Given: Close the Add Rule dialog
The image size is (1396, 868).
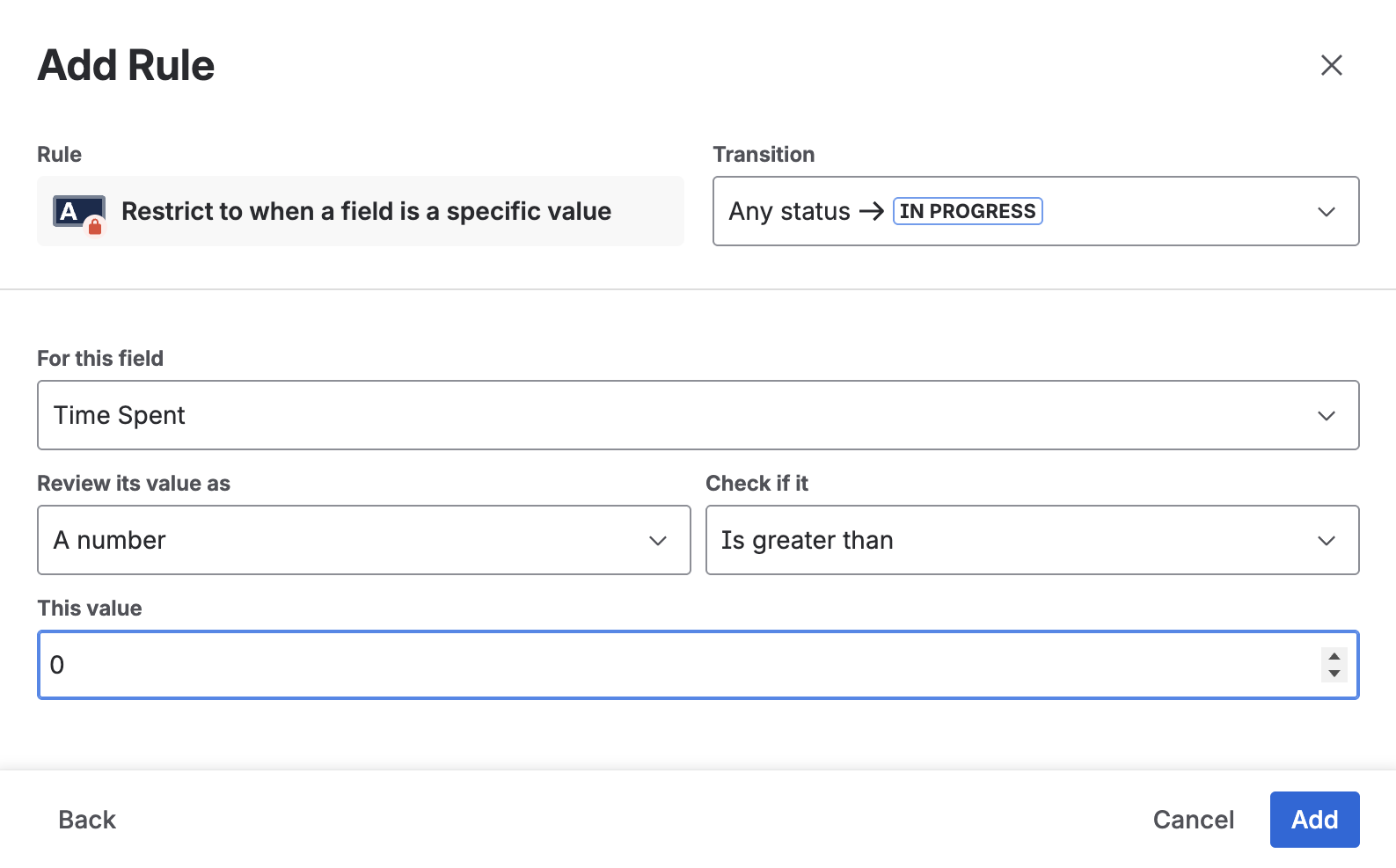Looking at the screenshot, I should [1331, 65].
